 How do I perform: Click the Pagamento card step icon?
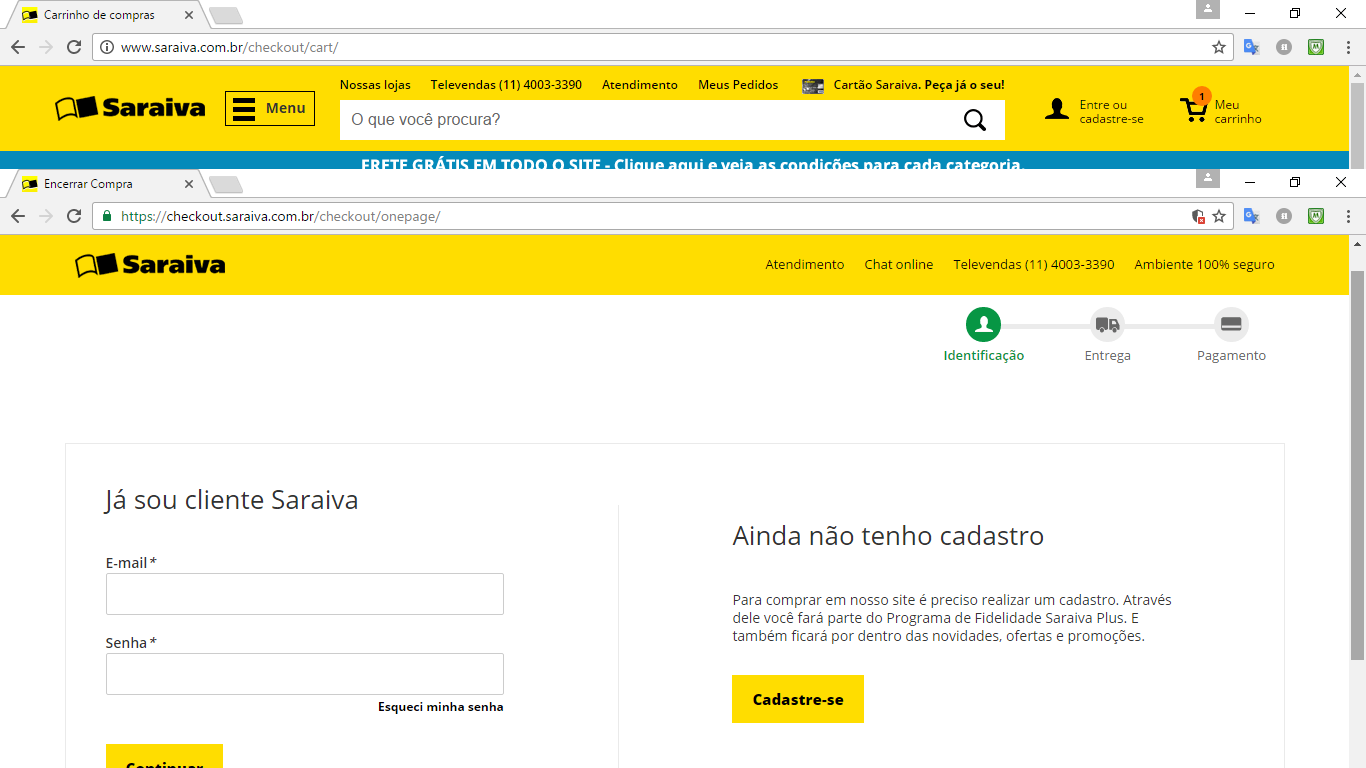[x=1231, y=325]
